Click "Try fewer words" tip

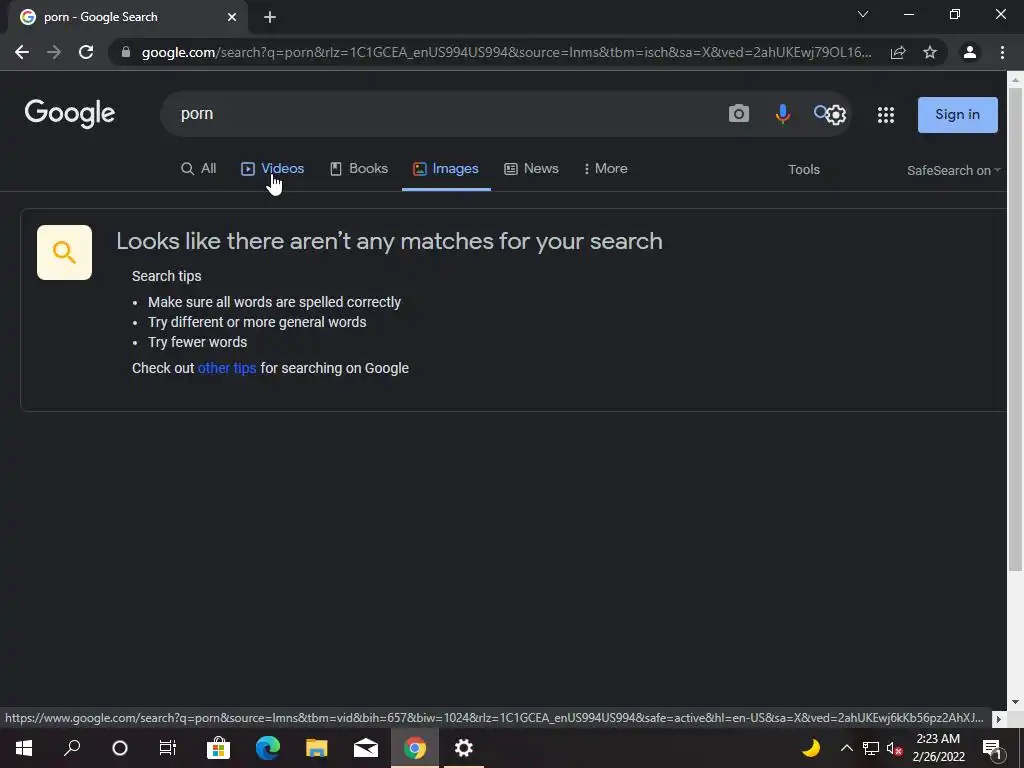coord(198,342)
